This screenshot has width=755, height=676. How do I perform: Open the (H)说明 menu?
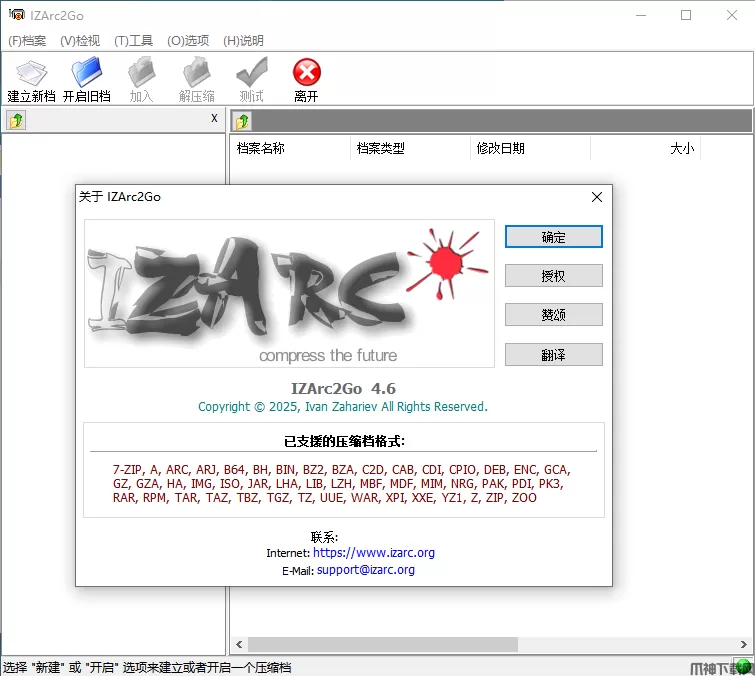tap(243, 40)
